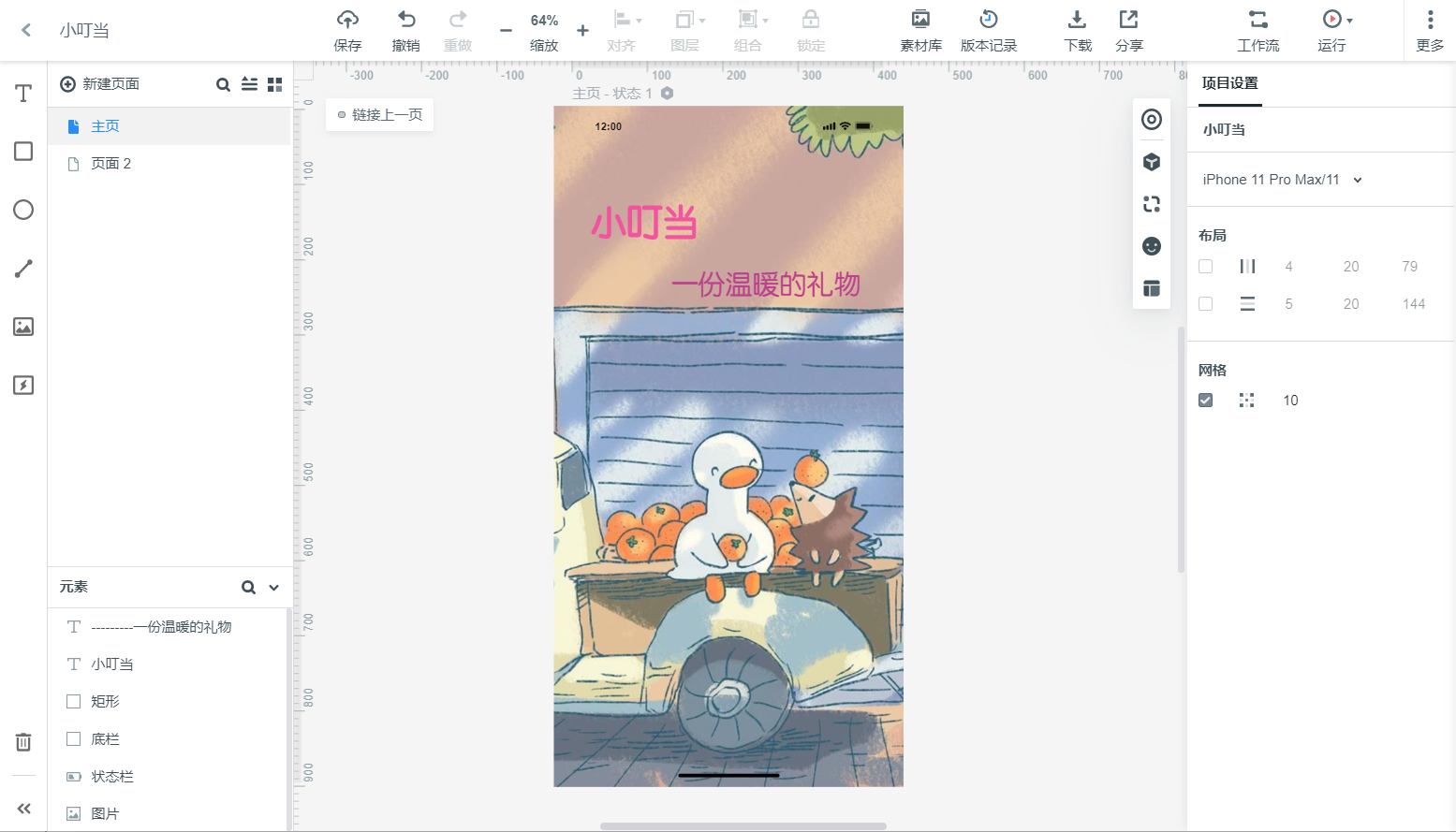This screenshot has height=832, width=1456.
Task: Switch pages panel to list view
Action: point(249,84)
